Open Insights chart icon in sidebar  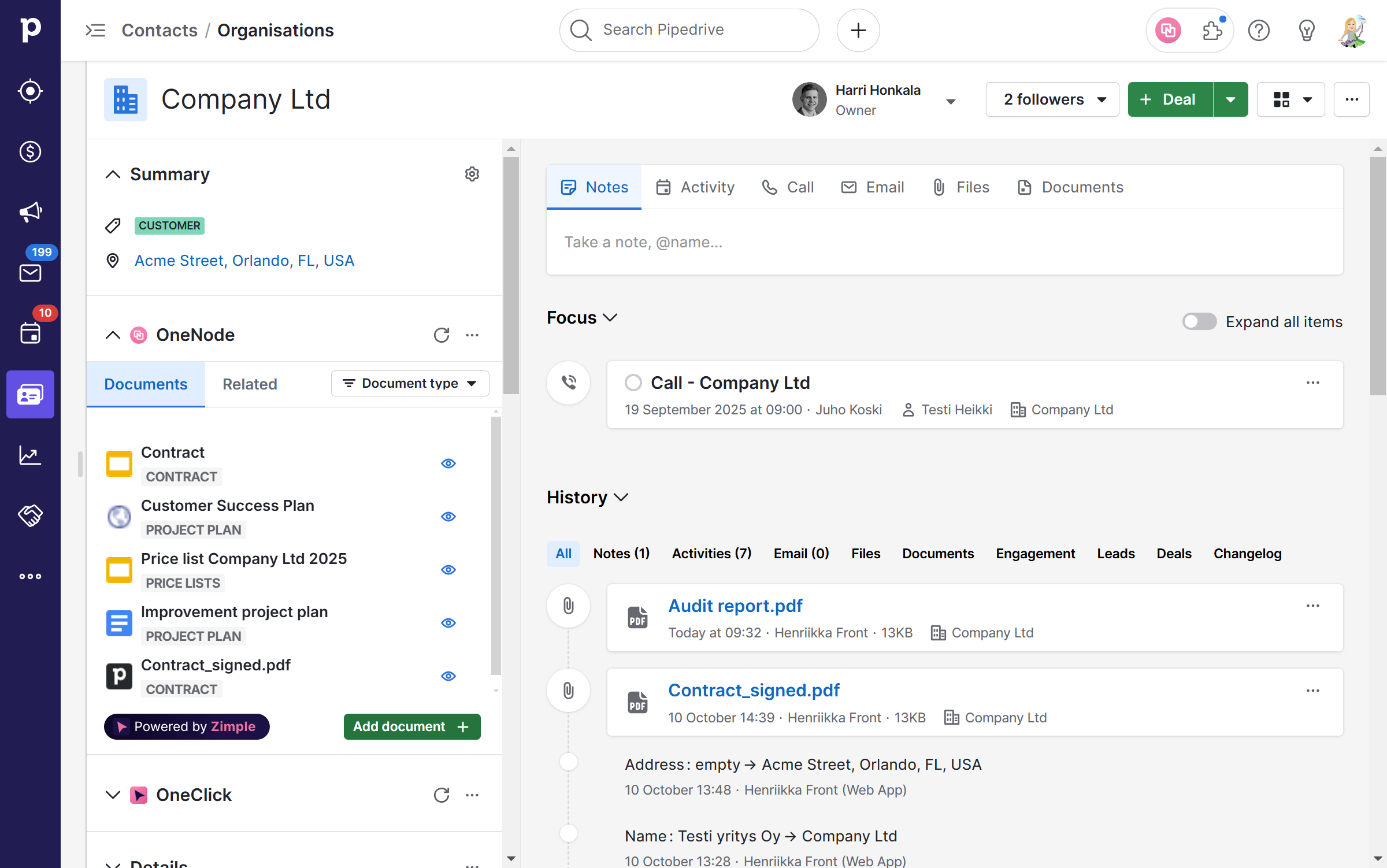[30, 455]
